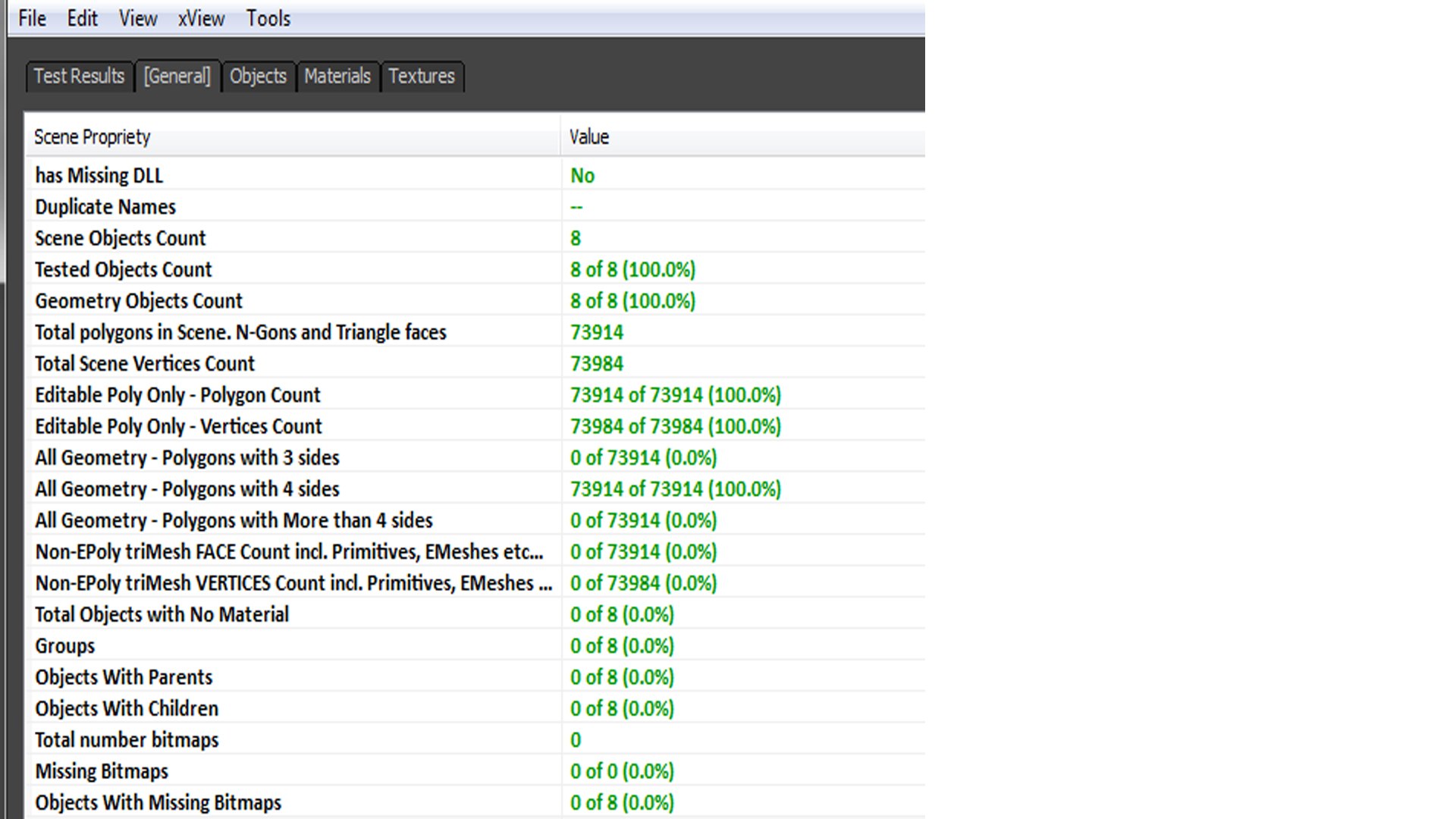Click the Scene Propriety column header
This screenshot has width=1456, height=819.
[x=292, y=137]
